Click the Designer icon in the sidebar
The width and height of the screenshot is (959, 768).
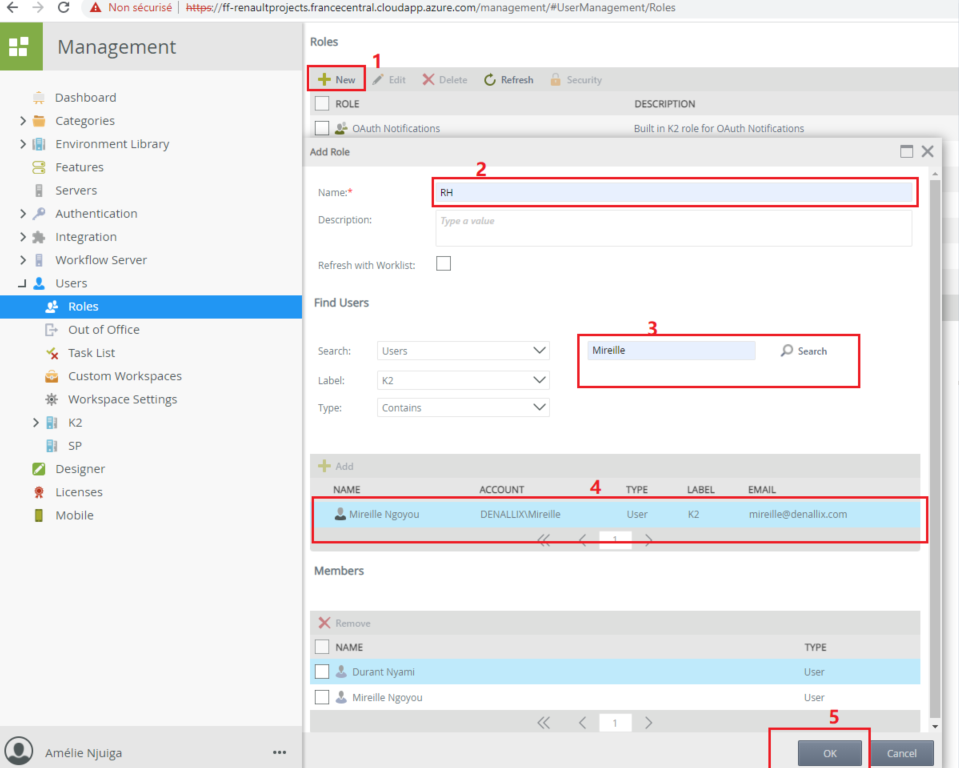pos(39,469)
